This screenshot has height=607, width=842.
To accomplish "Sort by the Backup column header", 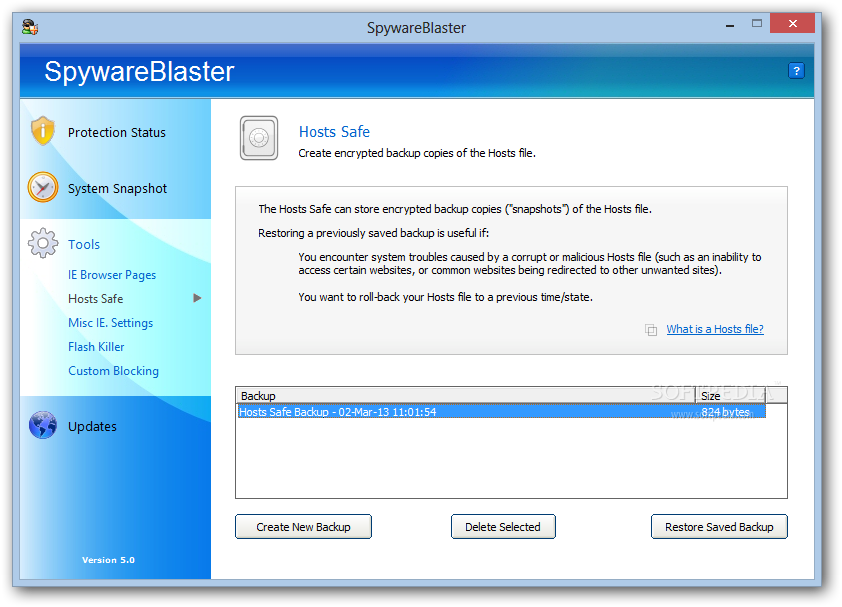I will [466, 395].
